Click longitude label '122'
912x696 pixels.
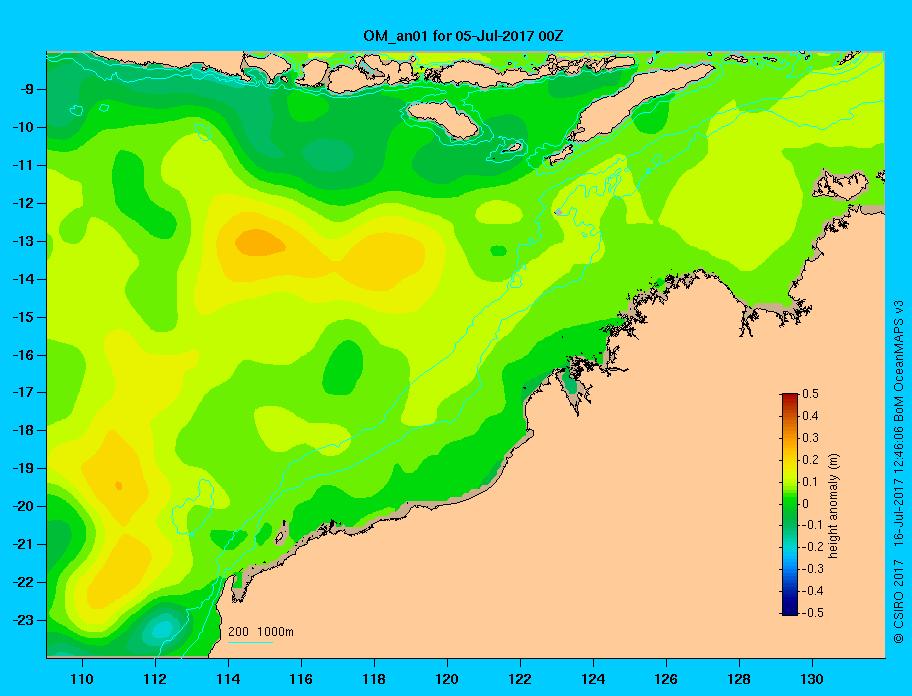tap(520, 679)
